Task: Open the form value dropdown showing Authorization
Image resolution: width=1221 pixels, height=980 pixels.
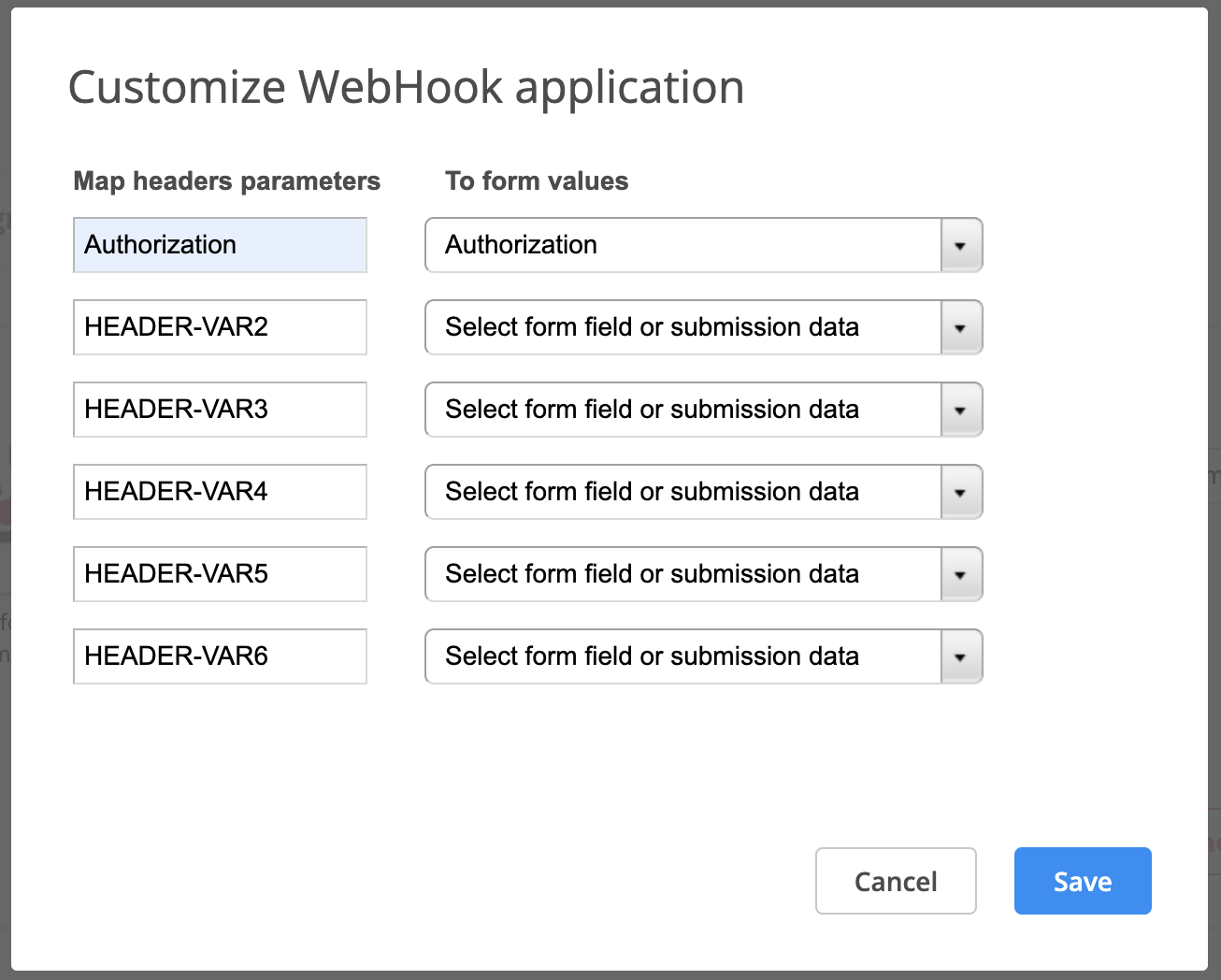Action: click(682, 246)
